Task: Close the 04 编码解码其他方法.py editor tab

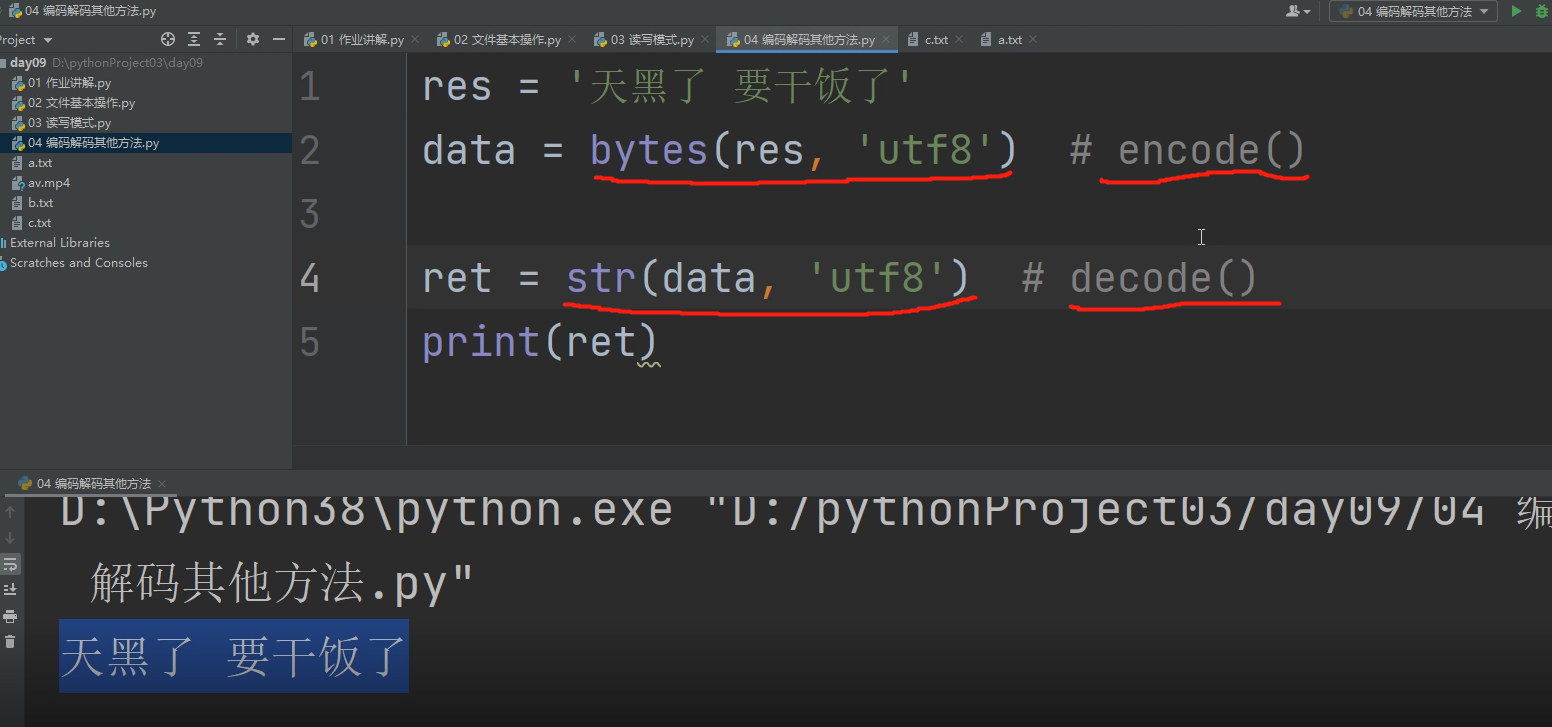Action: coord(887,40)
